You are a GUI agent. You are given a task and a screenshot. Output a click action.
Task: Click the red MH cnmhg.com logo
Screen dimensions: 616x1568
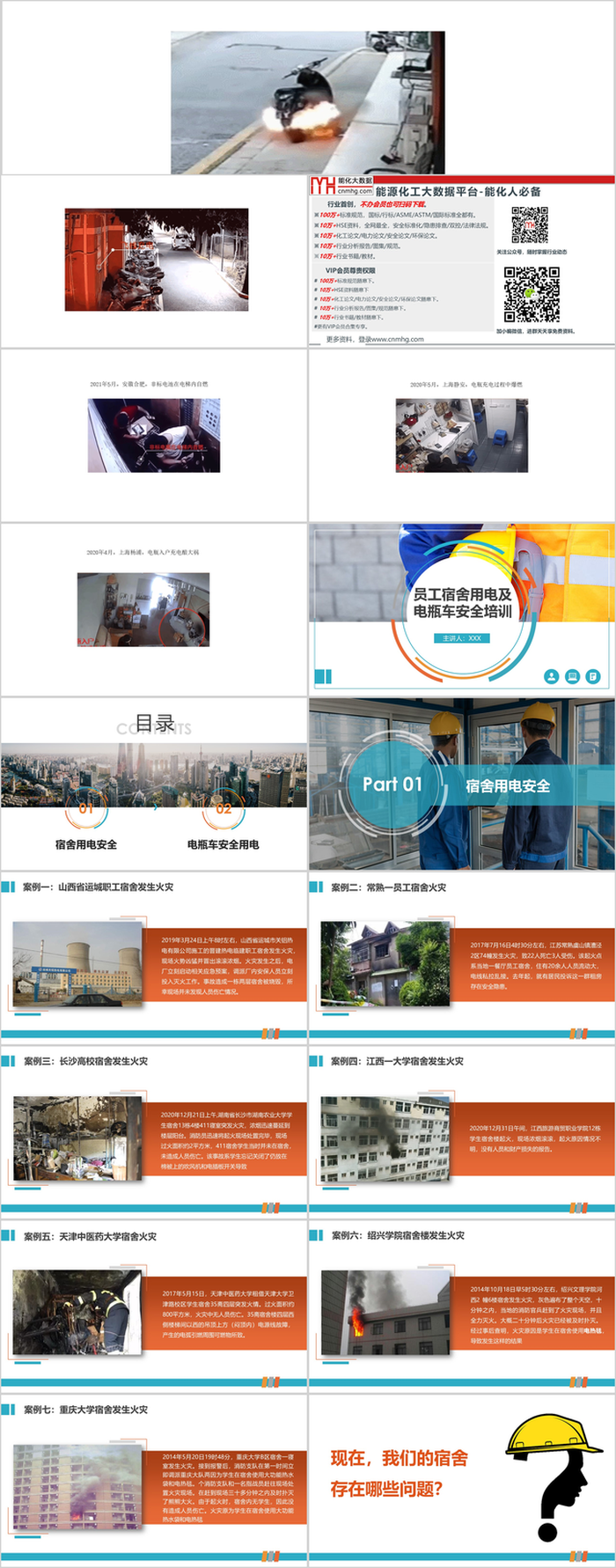341,185
